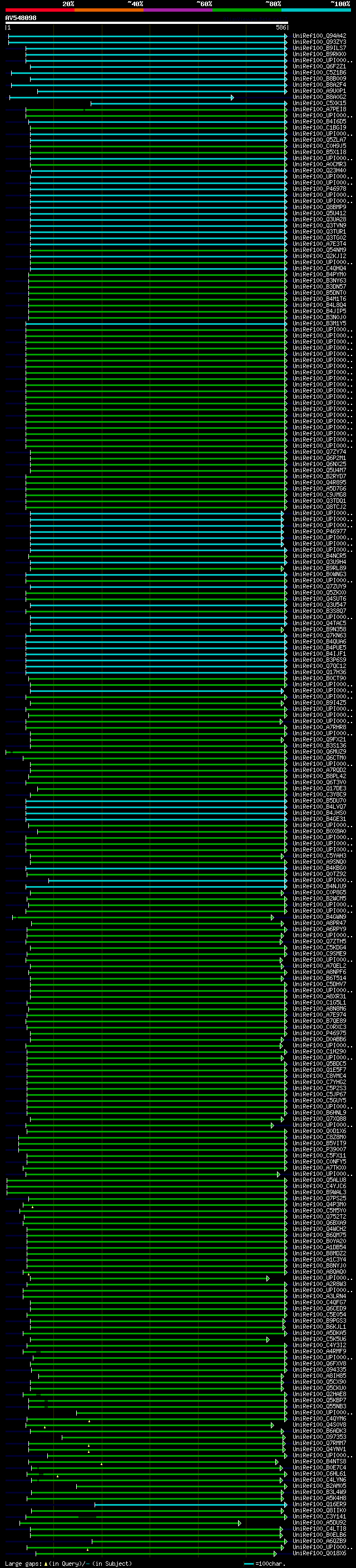Select the UniRef100_C5YAH3 label
This screenshot has height=1568, width=356.
pos(319,856)
